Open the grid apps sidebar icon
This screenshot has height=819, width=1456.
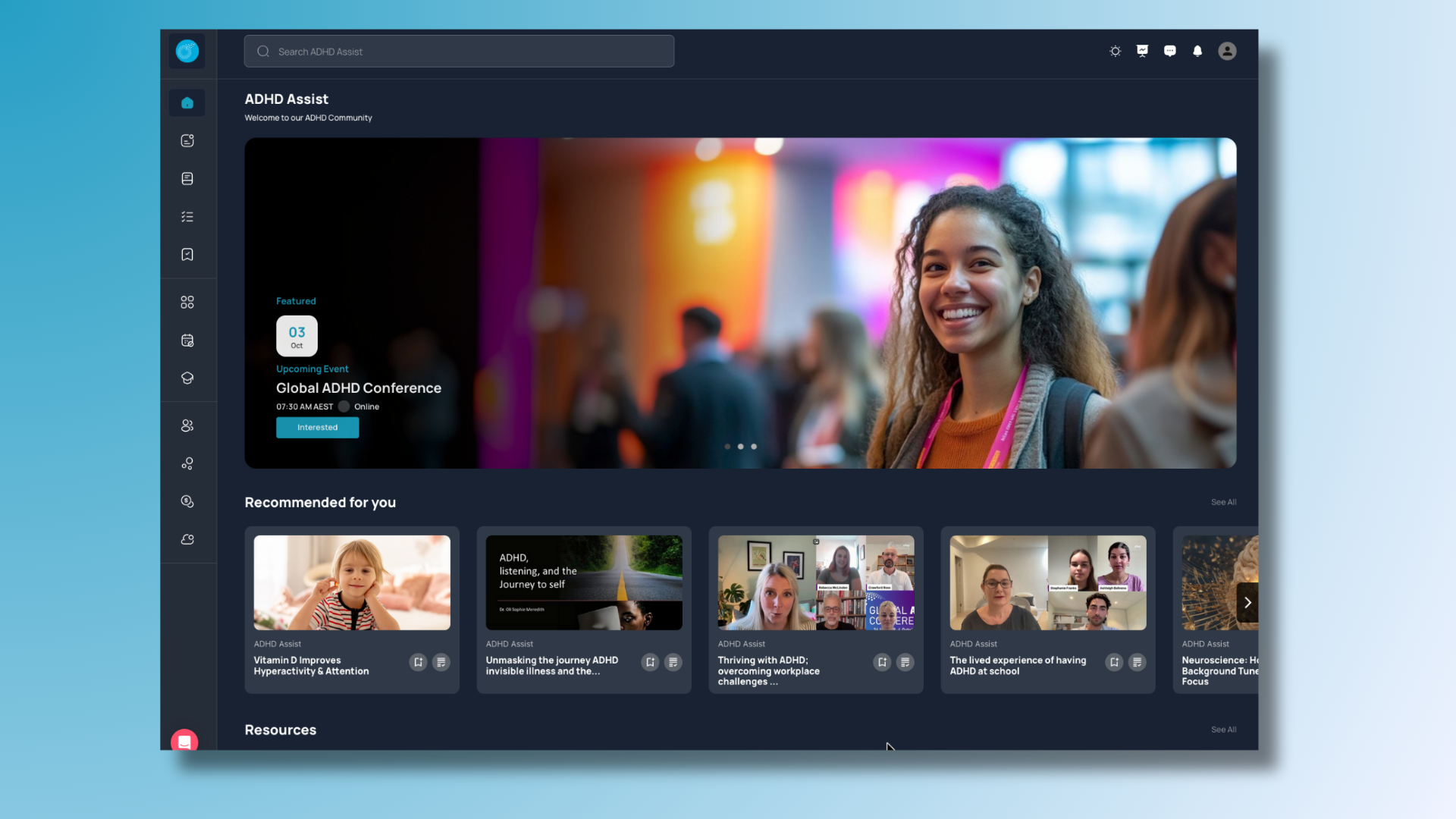187,303
